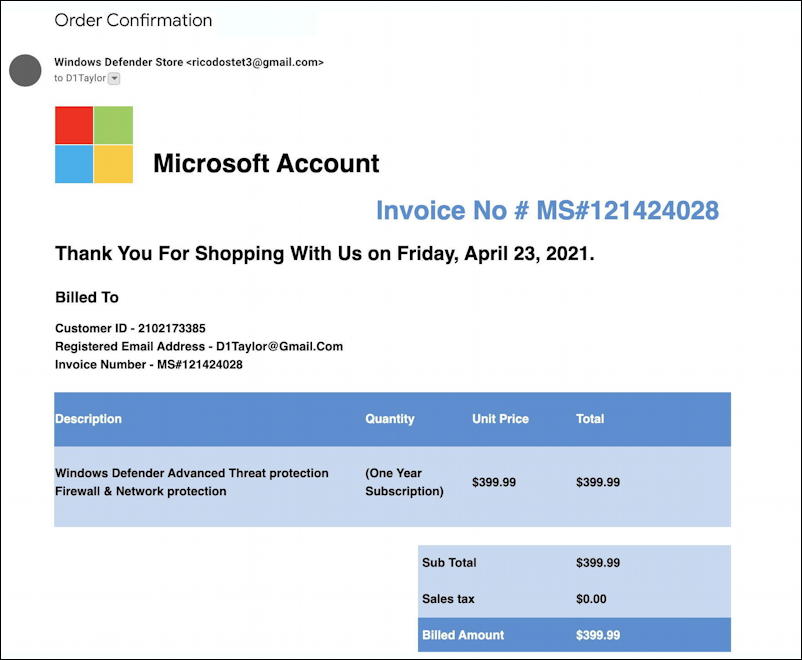Click the Sub Total $399.99 amount
Viewport: 802px width, 660px height.
point(598,563)
